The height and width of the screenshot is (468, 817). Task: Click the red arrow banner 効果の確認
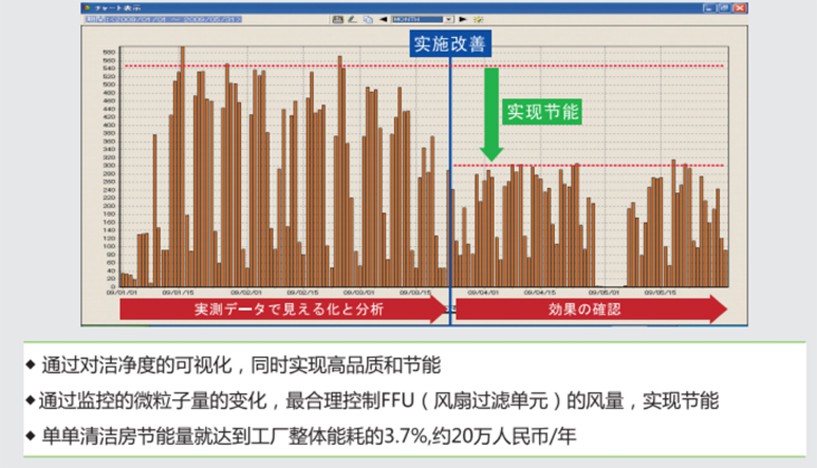coord(590,310)
